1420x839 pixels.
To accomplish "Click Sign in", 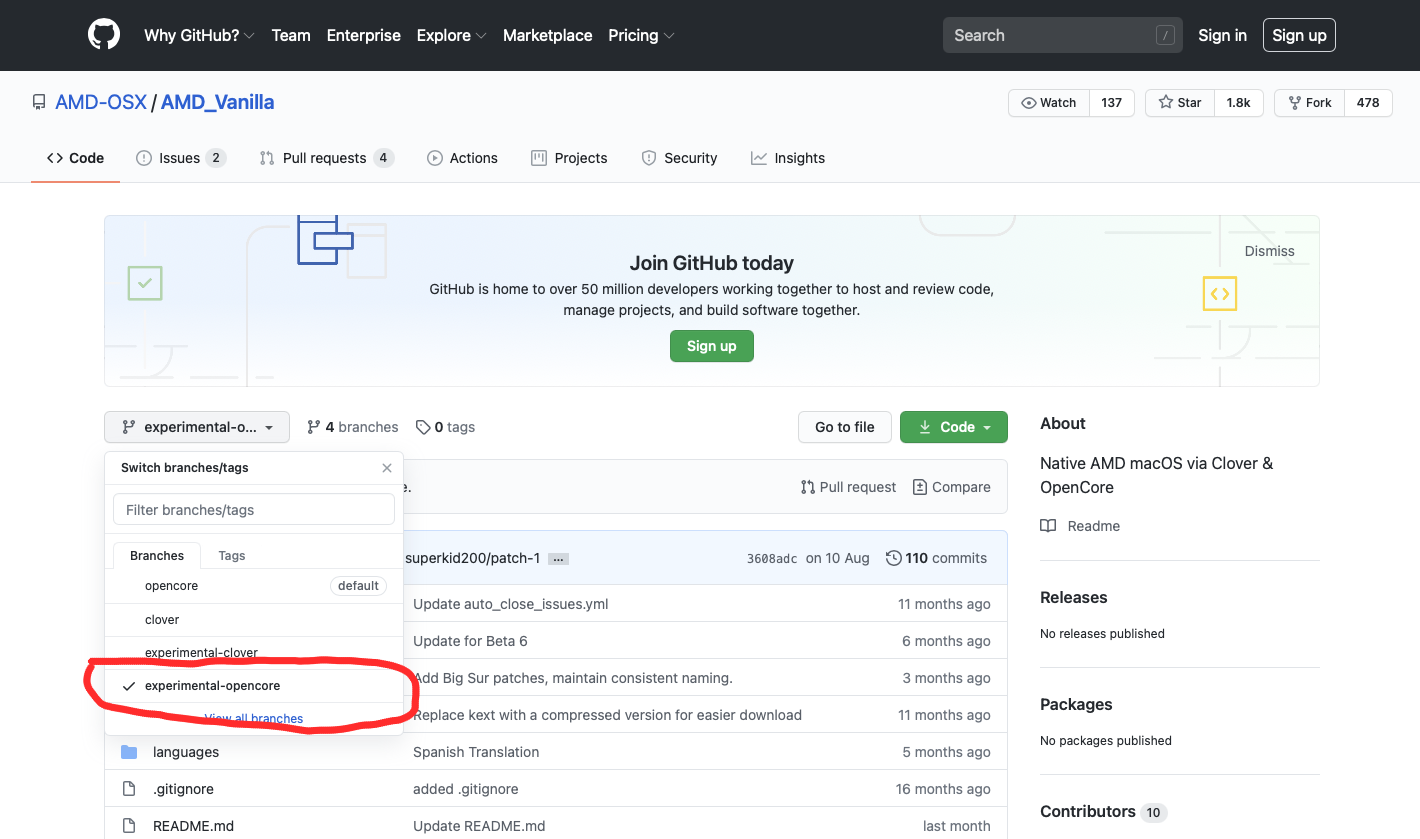I will click(1223, 35).
